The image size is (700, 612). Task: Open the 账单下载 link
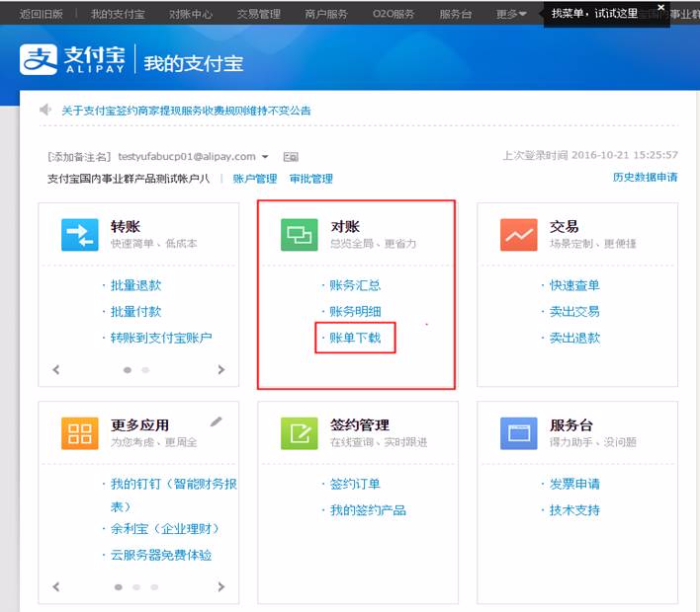(x=355, y=338)
